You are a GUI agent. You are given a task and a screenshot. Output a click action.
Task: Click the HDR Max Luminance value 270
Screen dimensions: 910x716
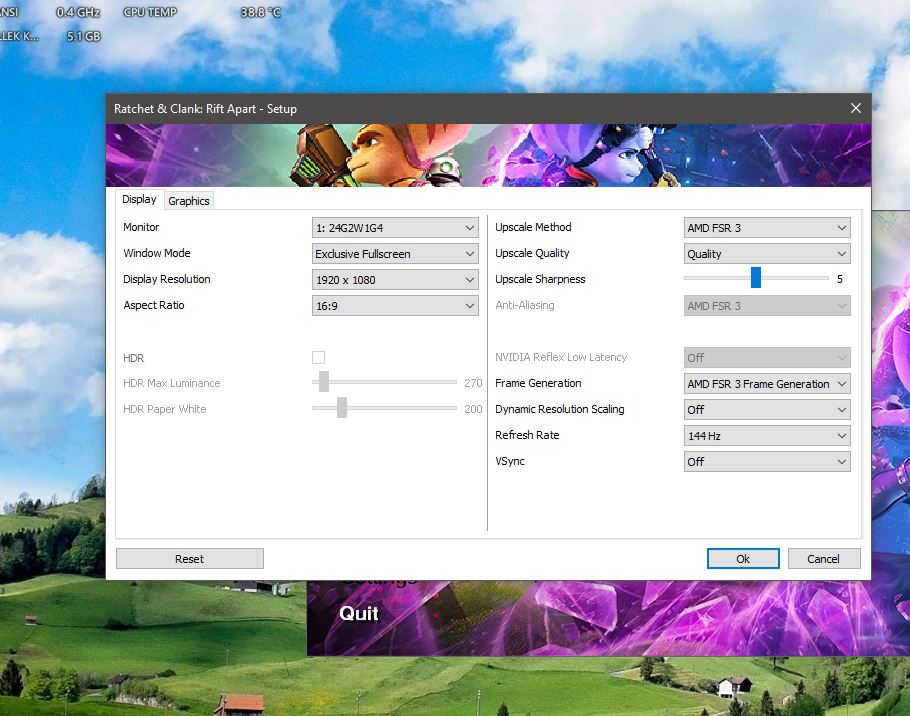473,383
